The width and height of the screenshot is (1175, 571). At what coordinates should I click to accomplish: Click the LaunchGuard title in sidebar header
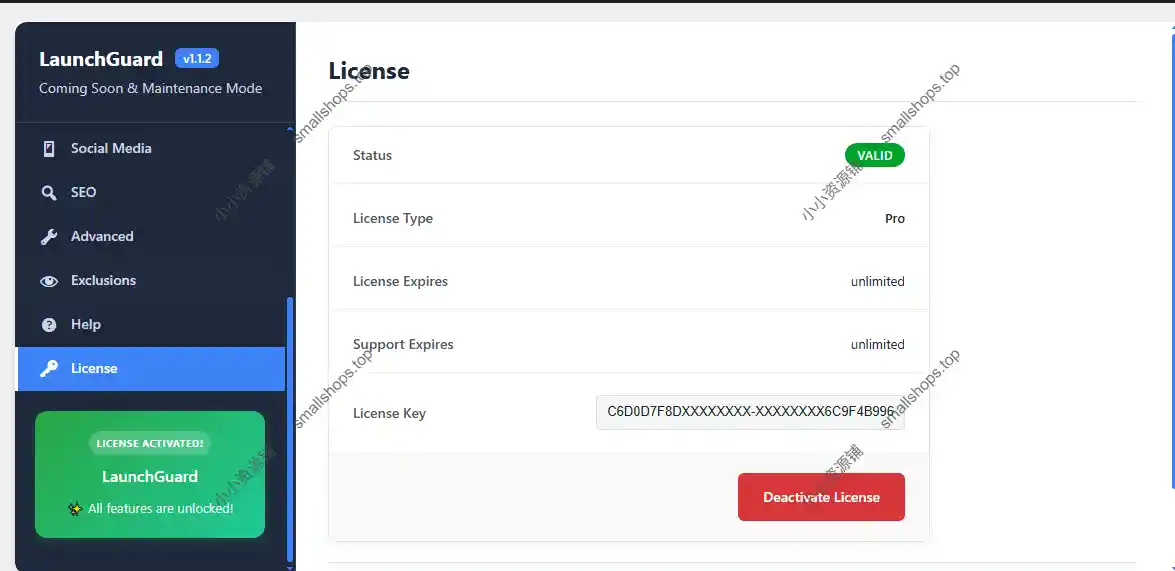(101, 59)
